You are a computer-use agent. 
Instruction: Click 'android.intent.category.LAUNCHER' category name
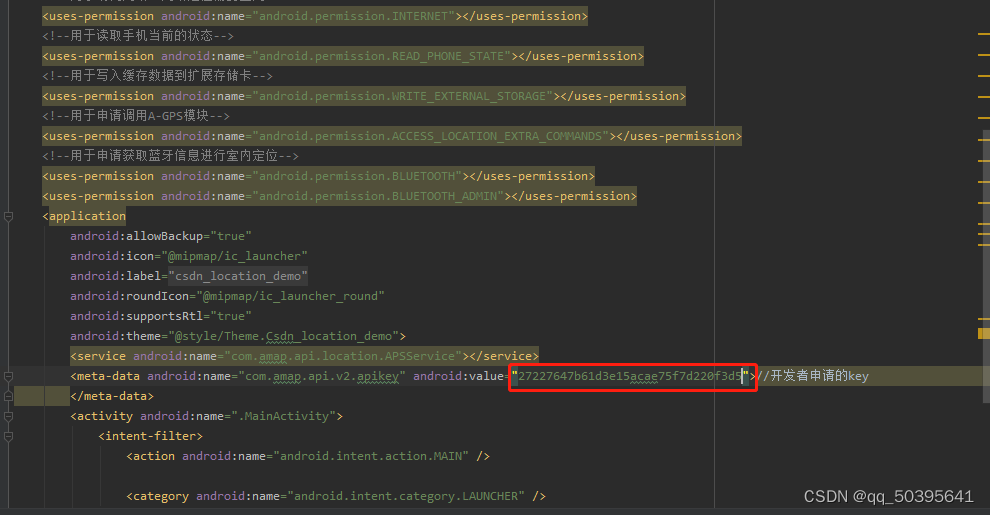coord(405,496)
